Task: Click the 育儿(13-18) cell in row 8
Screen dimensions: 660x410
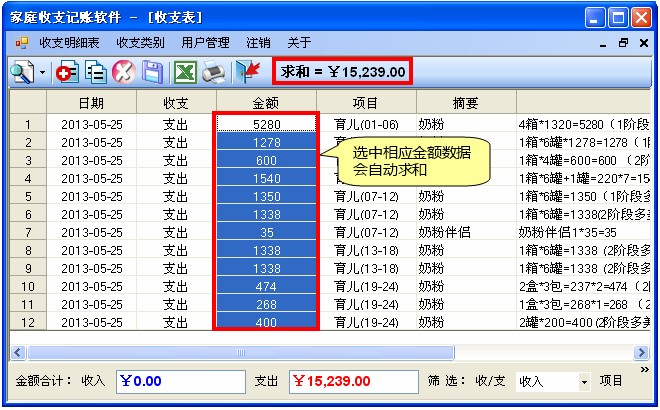Action: pos(366,250)
